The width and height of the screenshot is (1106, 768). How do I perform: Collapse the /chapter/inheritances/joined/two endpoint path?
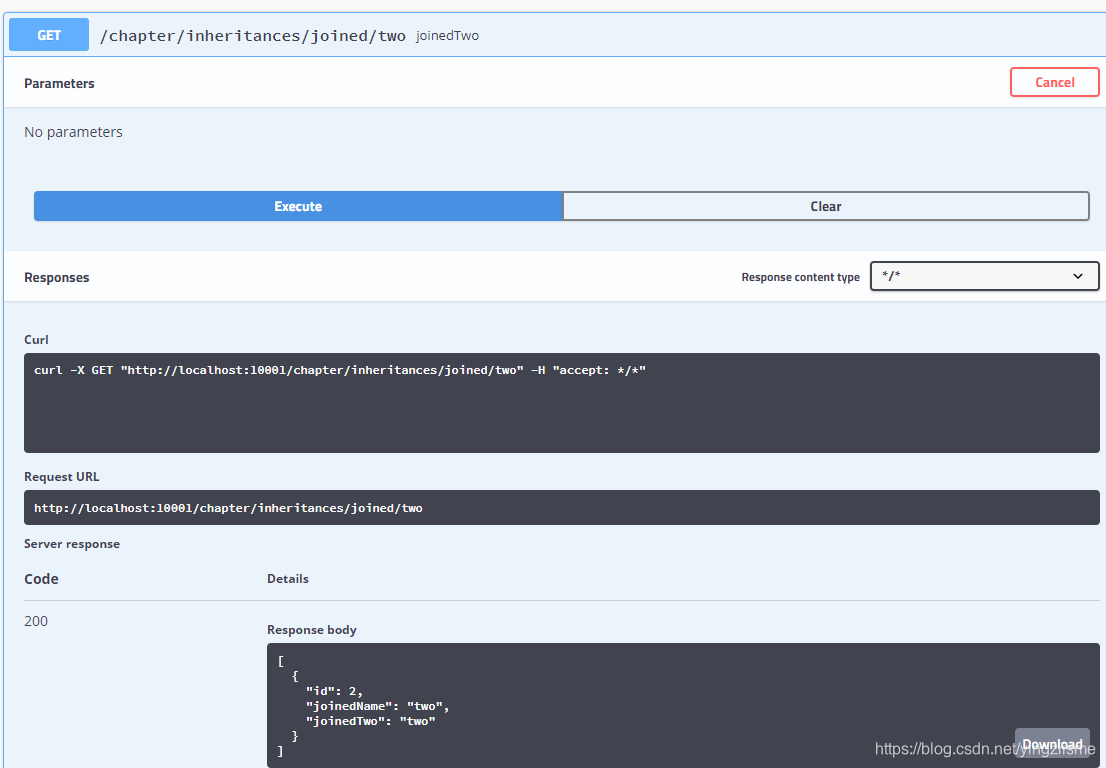pos(253,36)
